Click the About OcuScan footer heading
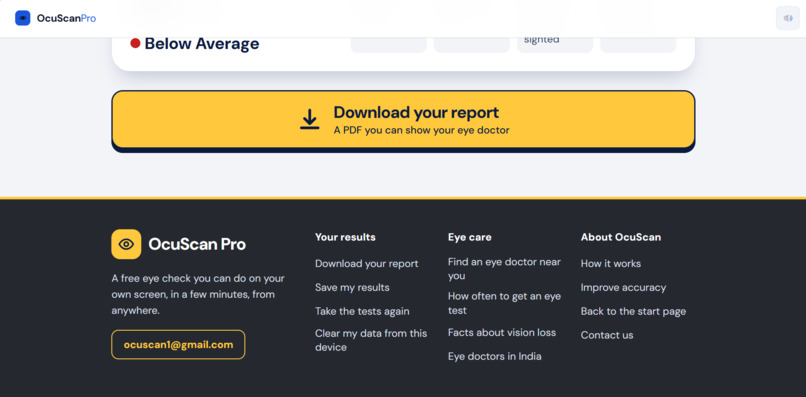This screenshot has height=397, width=806. point(621,237)
